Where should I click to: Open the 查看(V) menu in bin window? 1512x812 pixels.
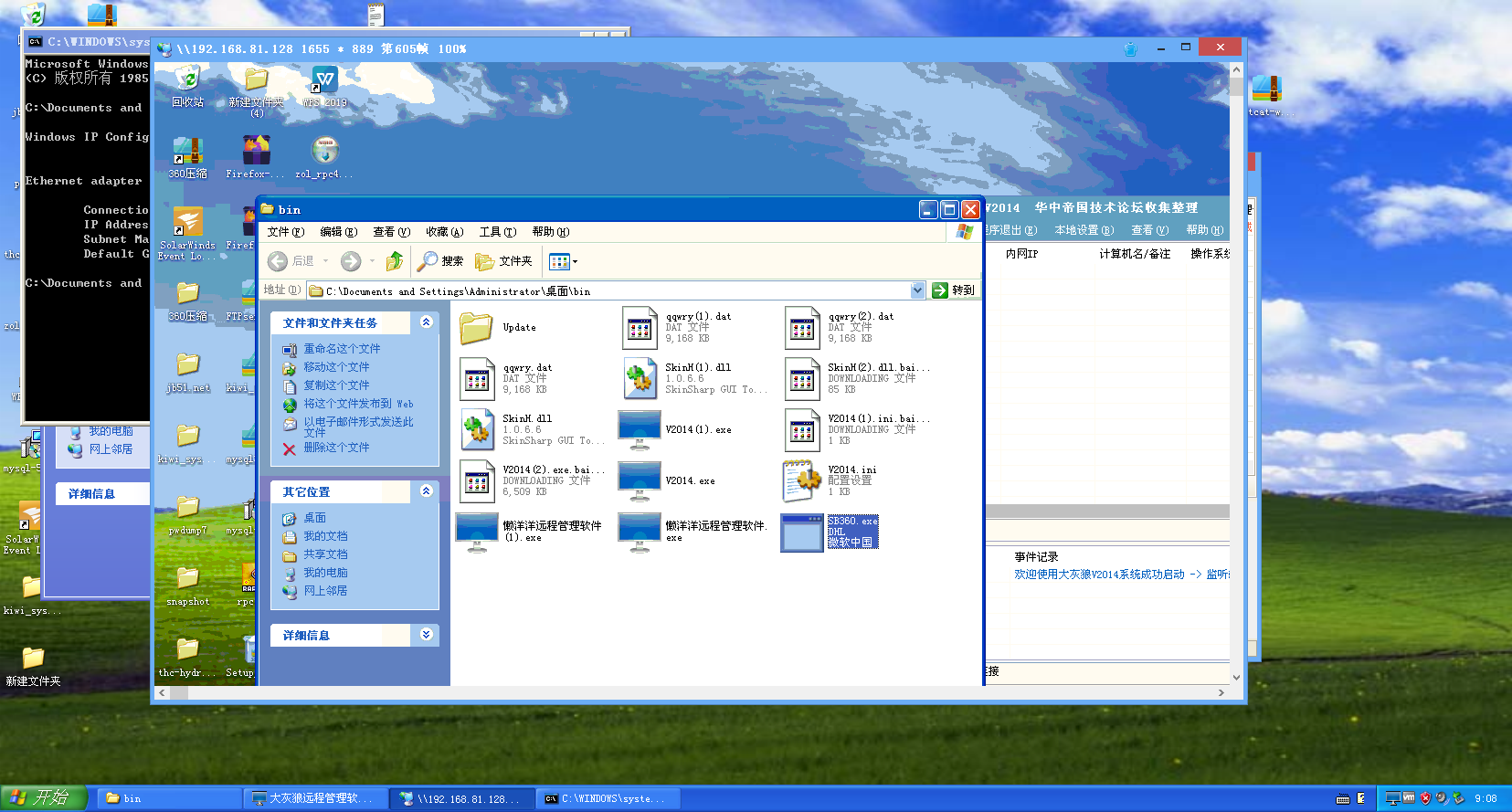click(391, 232)
